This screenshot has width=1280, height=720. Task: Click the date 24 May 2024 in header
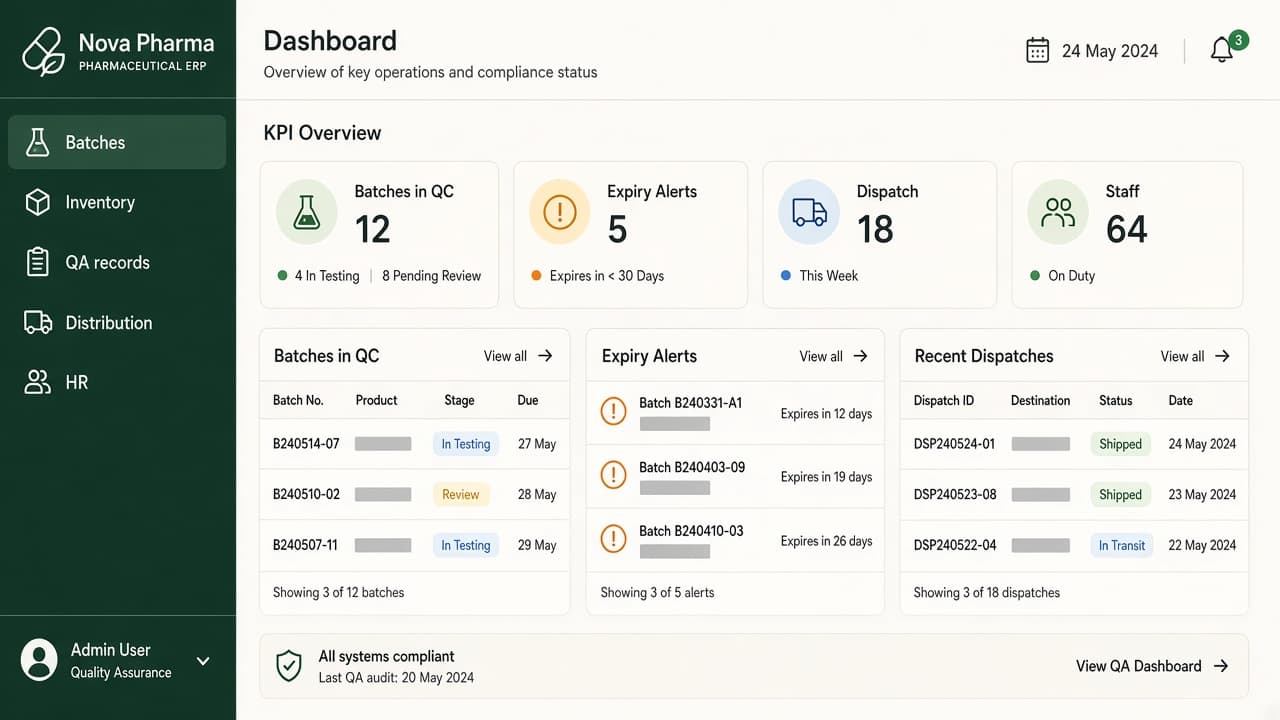click(x=1110, y=51)
